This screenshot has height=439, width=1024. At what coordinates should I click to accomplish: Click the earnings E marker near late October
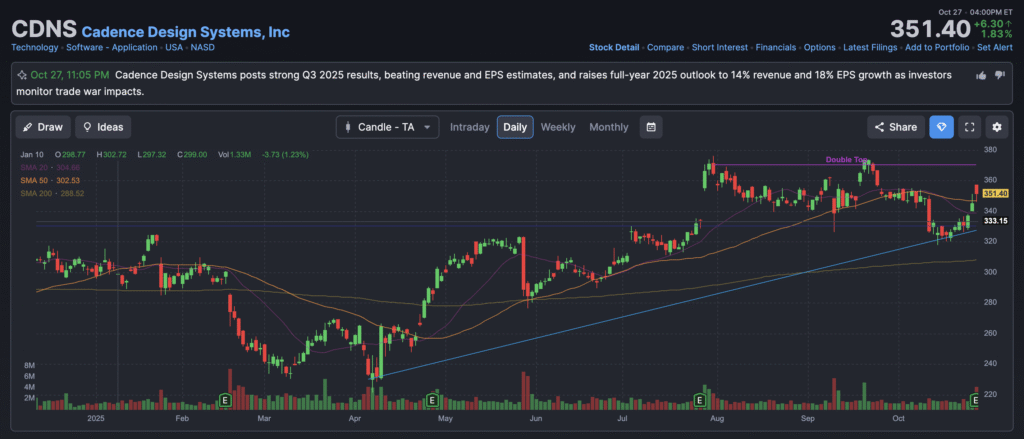[x=977, y=400]
